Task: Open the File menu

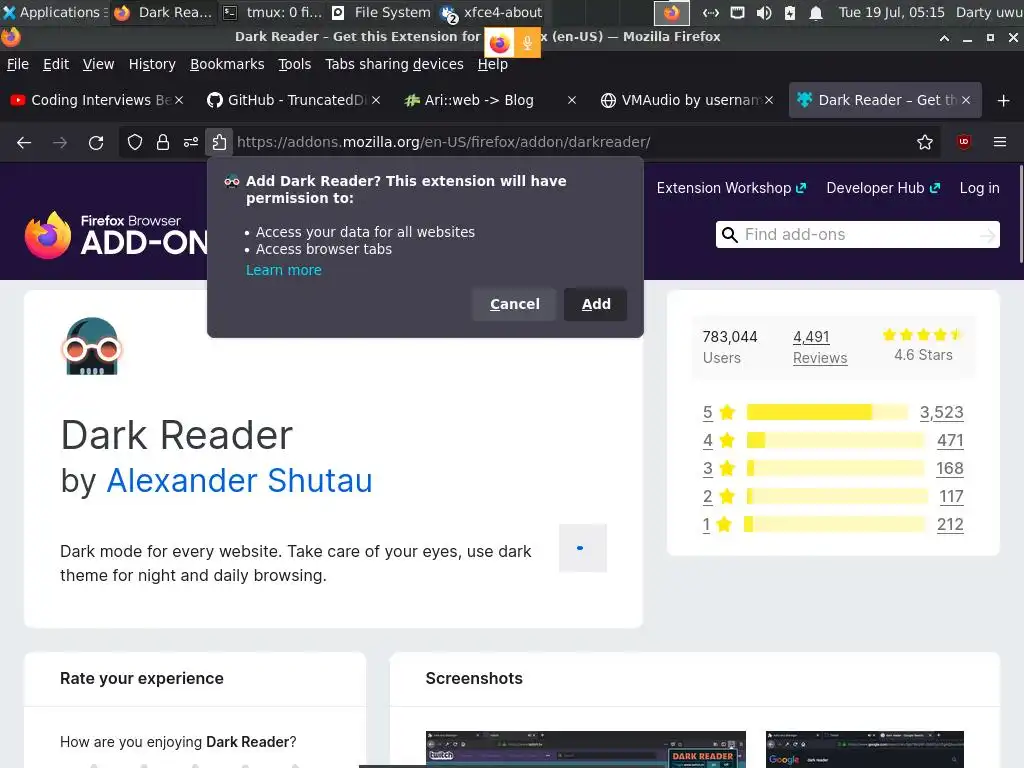Action: click(x=18, y=64)
